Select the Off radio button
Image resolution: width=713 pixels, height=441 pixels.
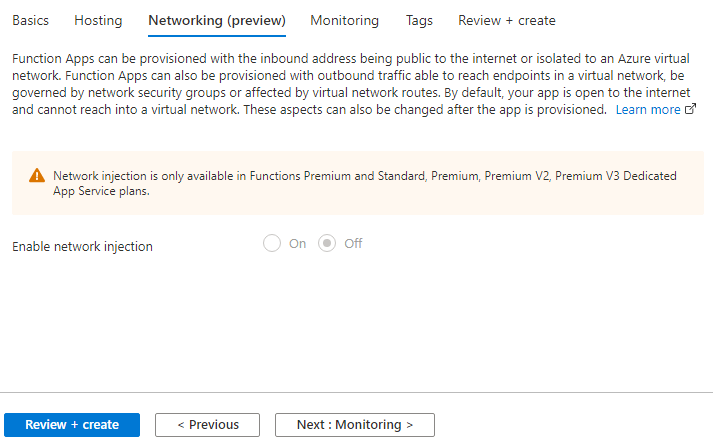coord(327,243)
